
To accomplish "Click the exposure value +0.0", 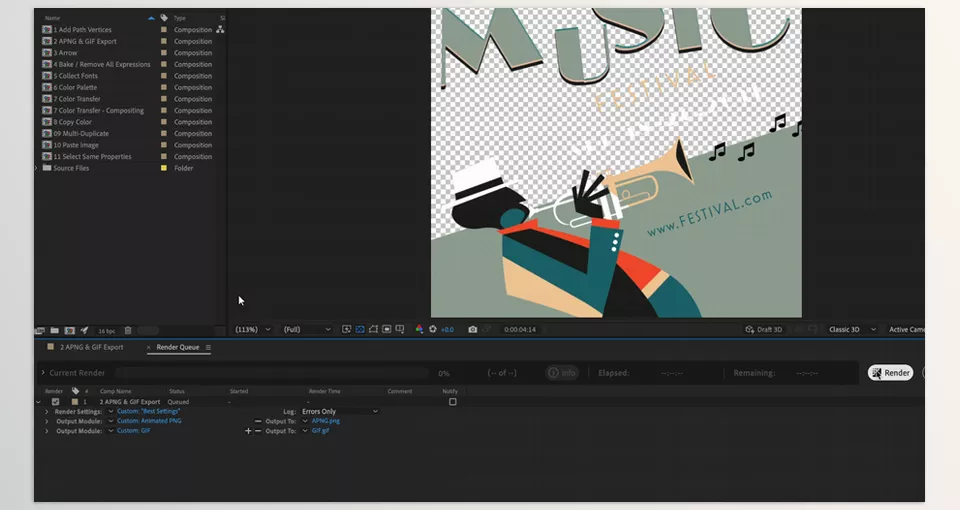I will 448,329.
